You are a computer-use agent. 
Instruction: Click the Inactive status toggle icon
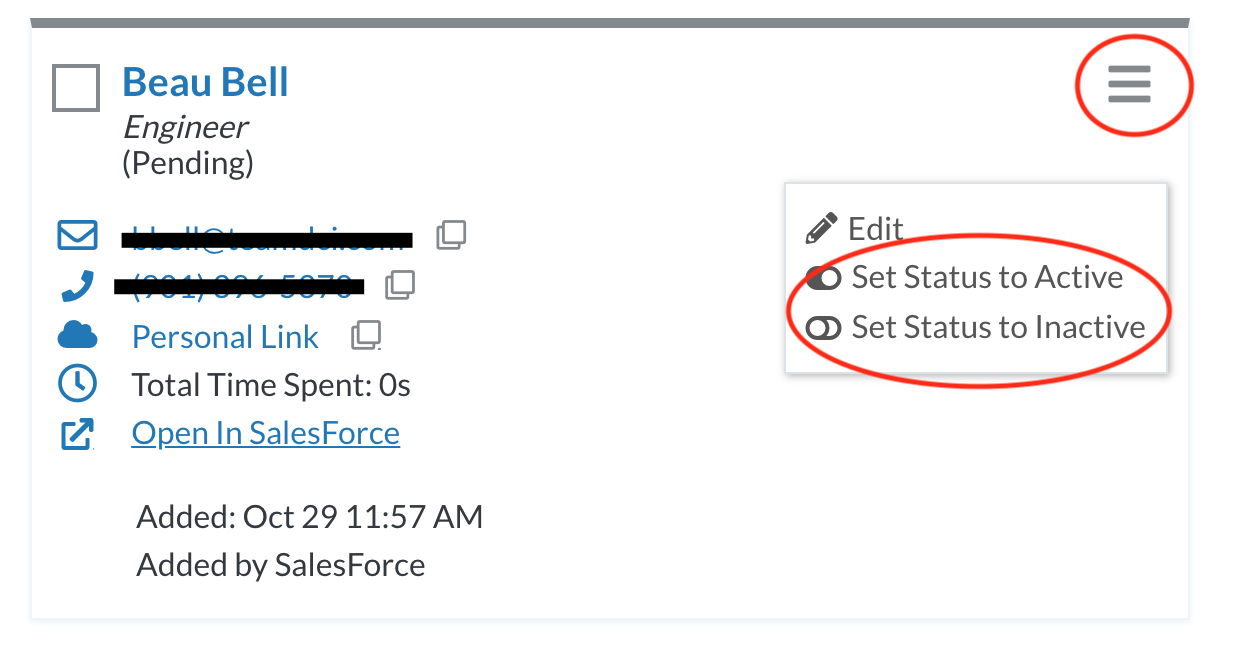823,328
